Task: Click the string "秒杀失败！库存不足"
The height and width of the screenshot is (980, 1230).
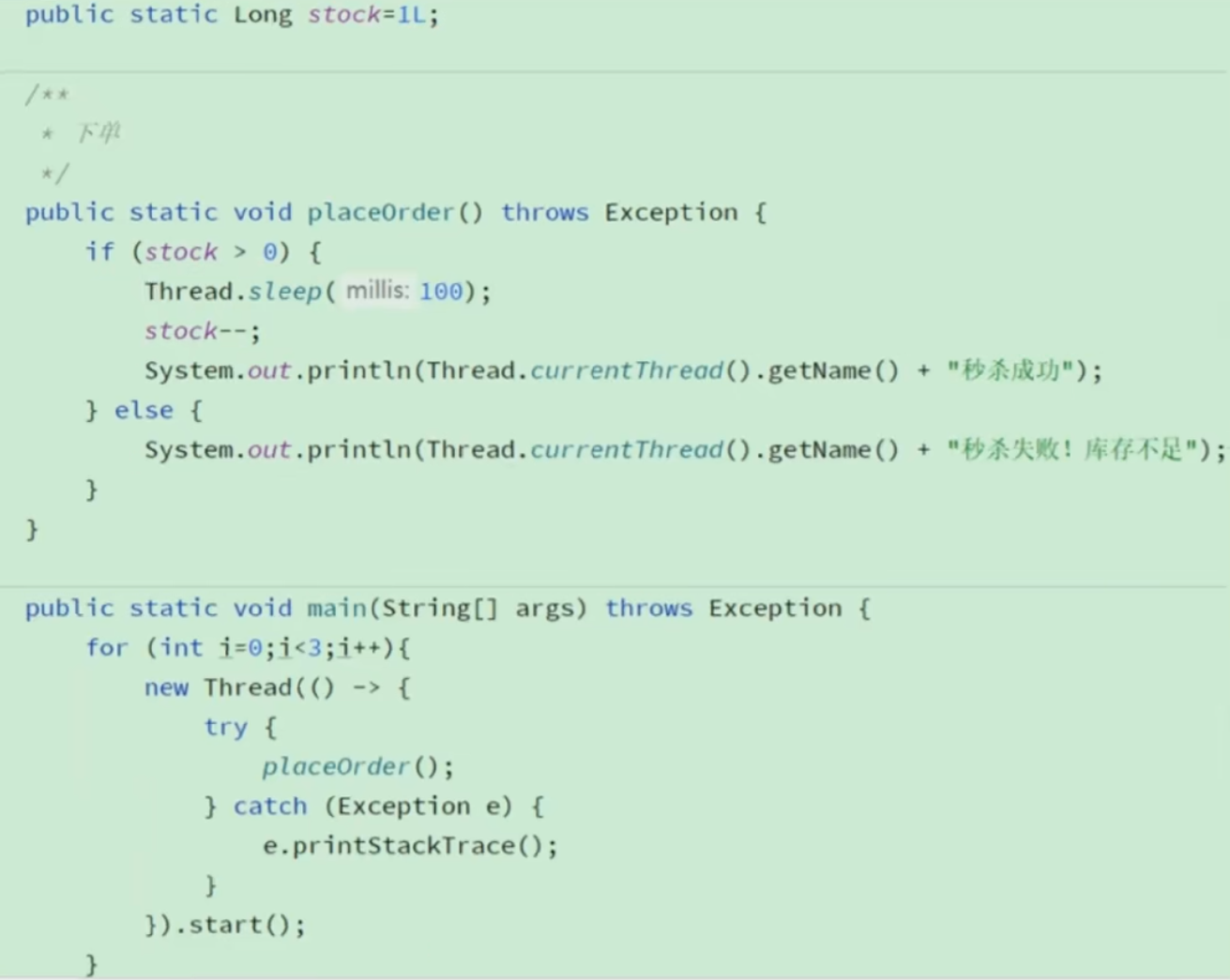Action: (x=1072, y=450)
